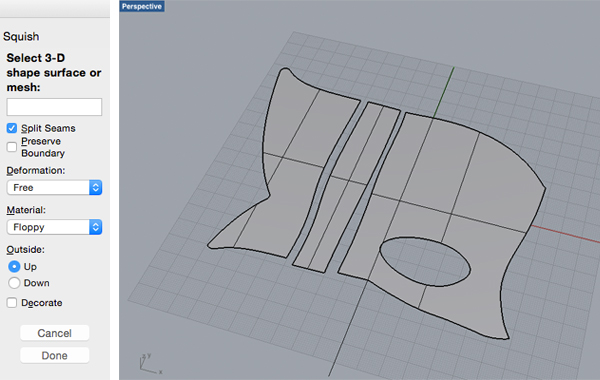Open the Deformation dropdown set to Free

(54, 188)
